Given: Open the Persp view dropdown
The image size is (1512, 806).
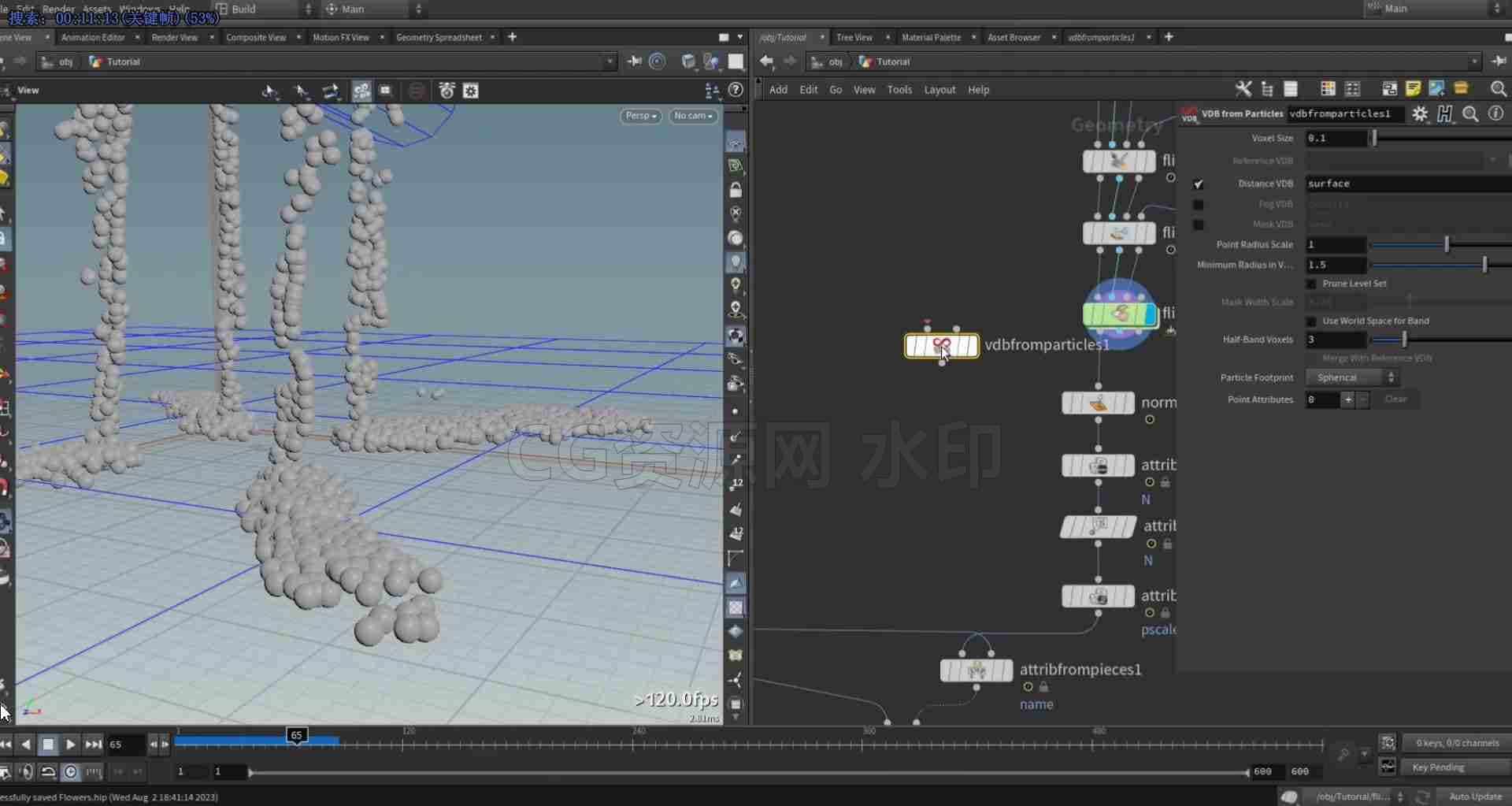Looking at the screenshot, I should [641, 116].
